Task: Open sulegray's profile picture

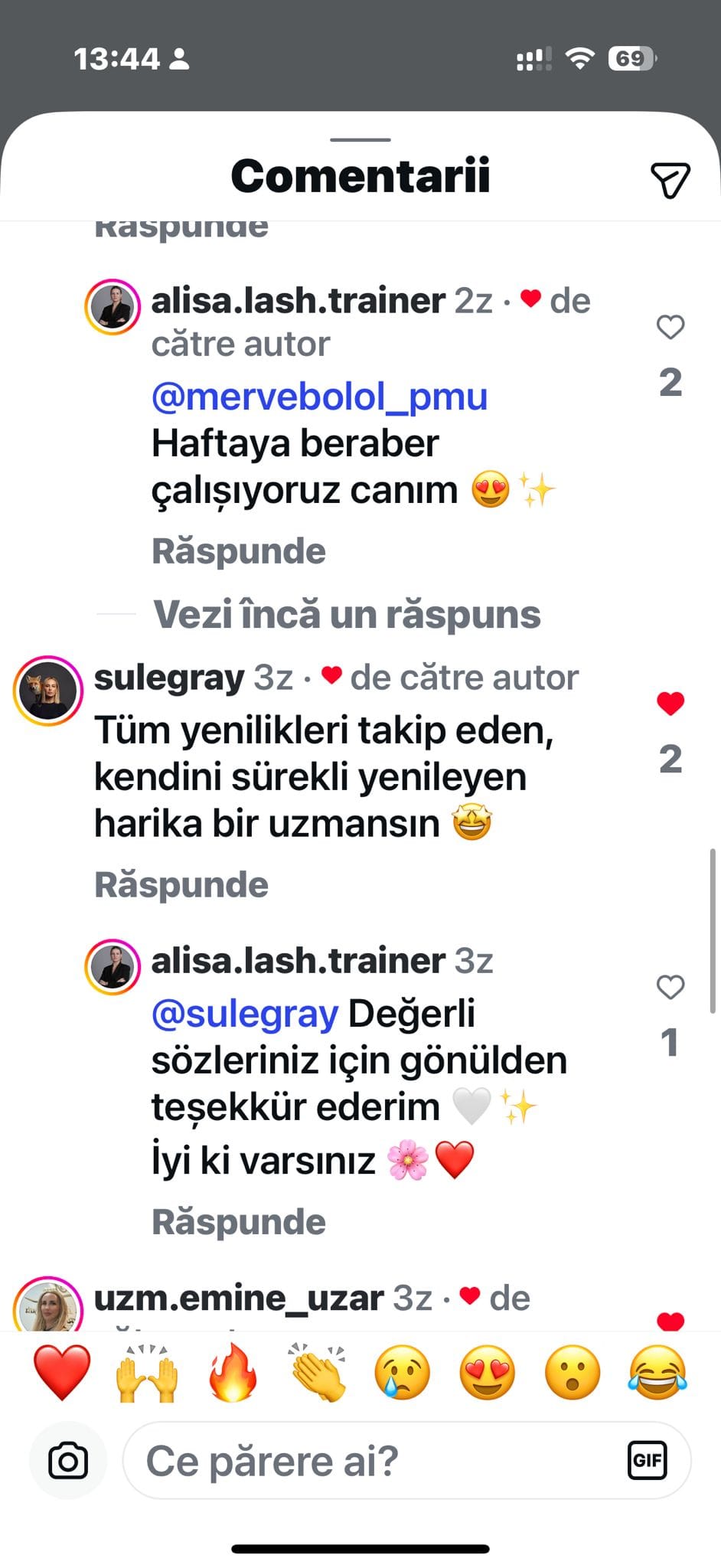Action: (48, 691)
